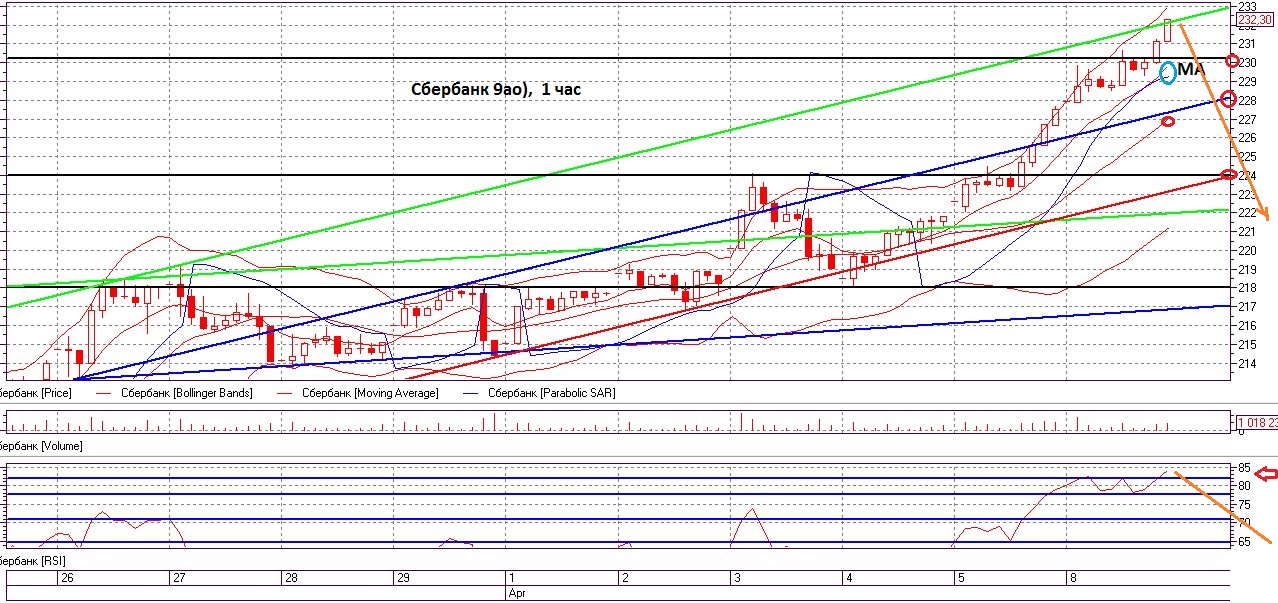
Task: Select the [Volume] panel label
Action: pyautogui.click(x=41, y=446)
